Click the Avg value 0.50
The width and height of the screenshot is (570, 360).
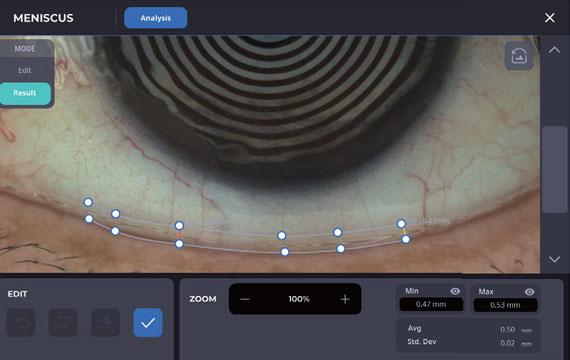pyautogui.click(x=507, y=329)
